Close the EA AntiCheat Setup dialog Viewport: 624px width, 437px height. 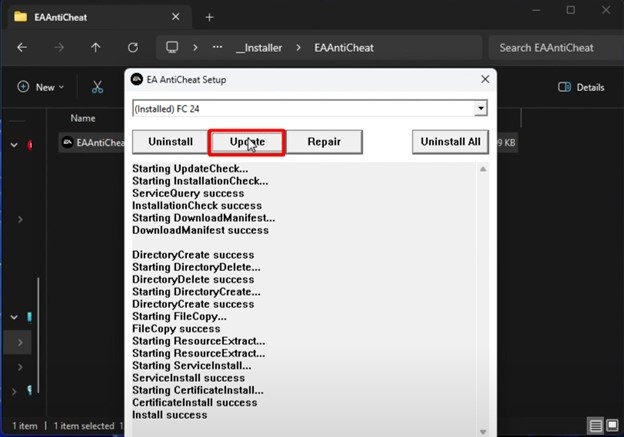(x=485, y=79)
